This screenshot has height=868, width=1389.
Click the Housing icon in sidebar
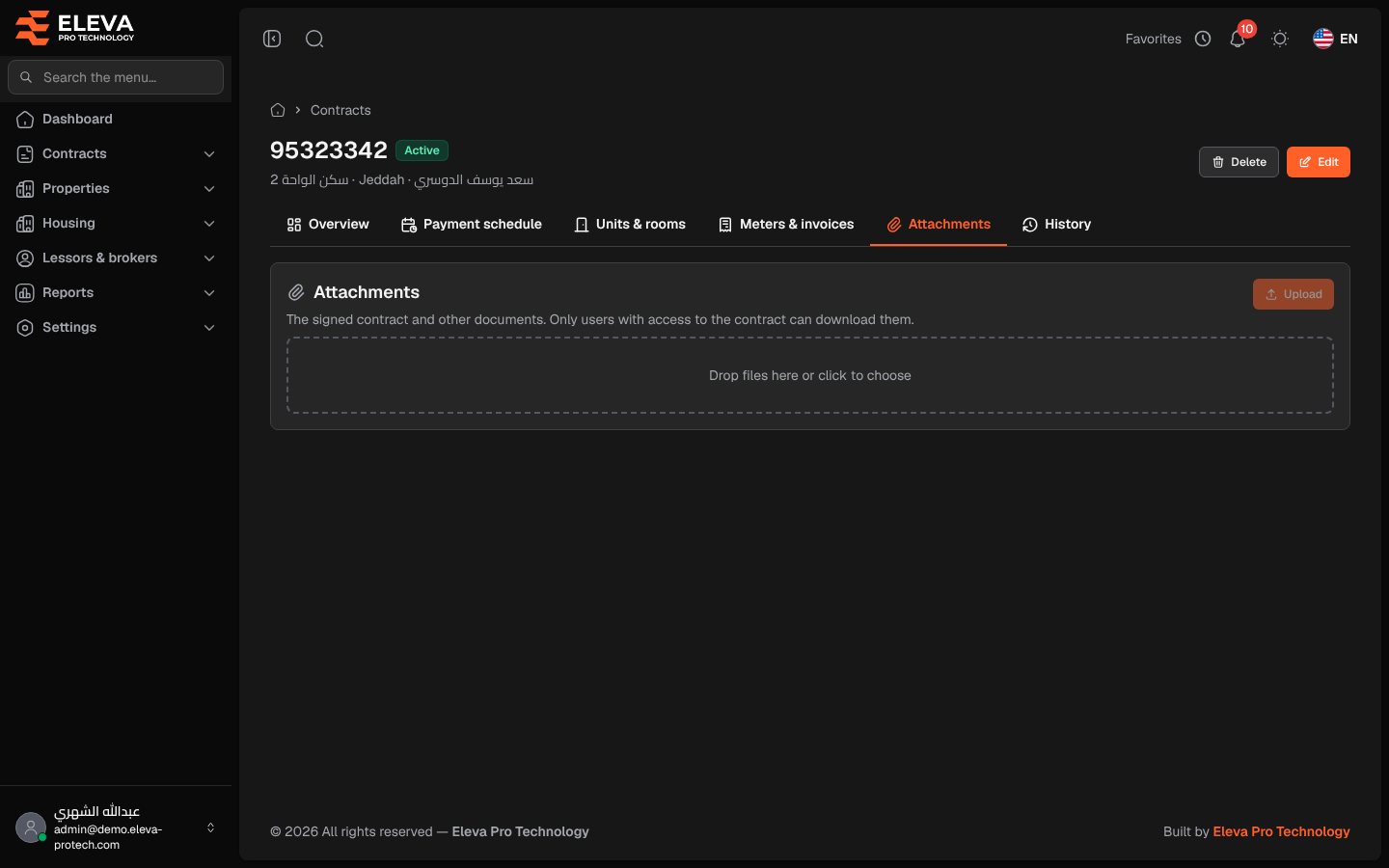25,224
